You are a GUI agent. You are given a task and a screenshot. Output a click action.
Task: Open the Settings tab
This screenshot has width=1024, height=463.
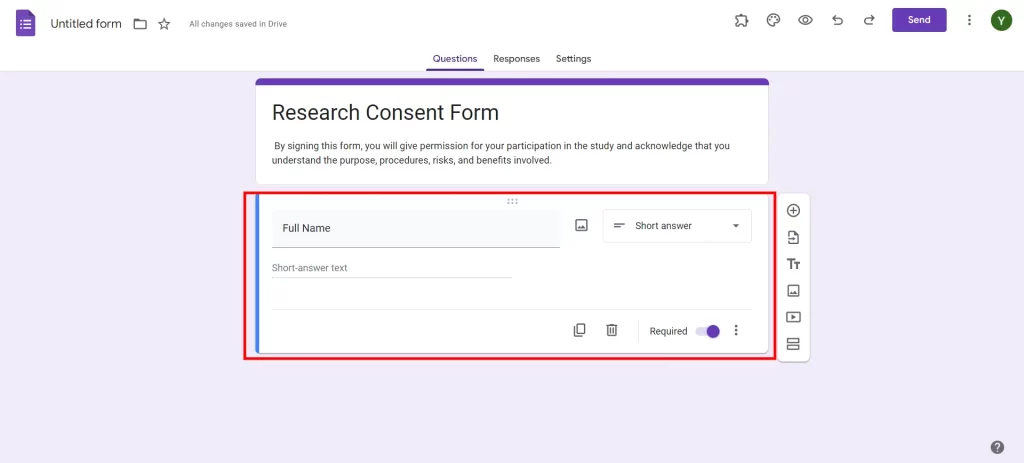point(573,59)
